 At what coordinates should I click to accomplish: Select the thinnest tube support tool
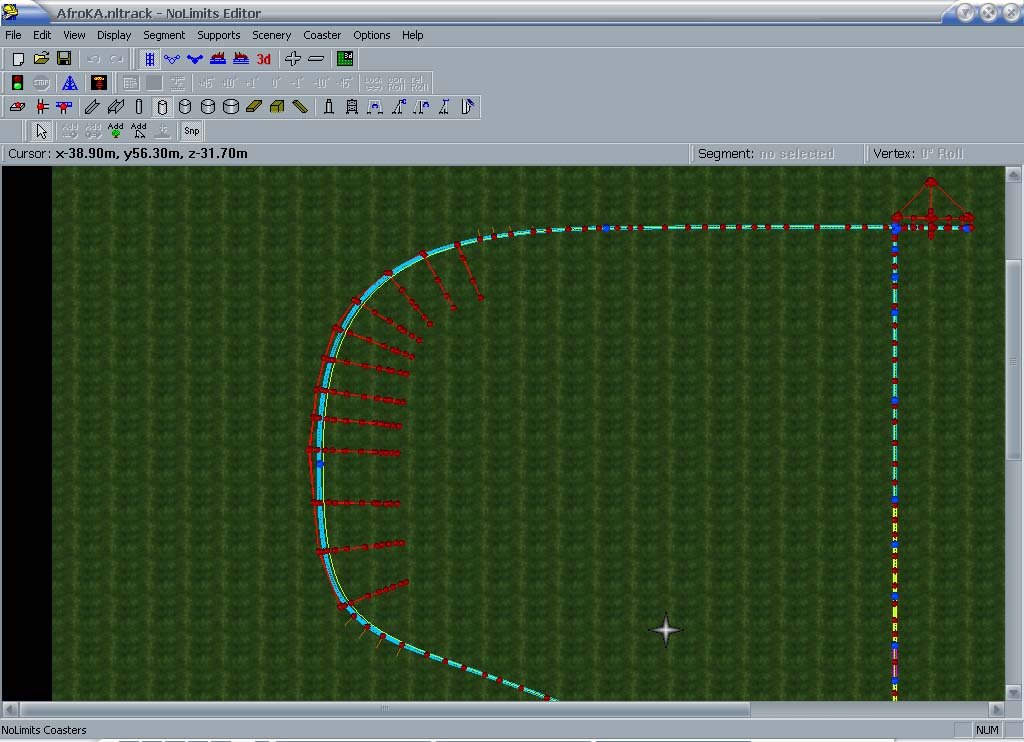tap(138, 106)
